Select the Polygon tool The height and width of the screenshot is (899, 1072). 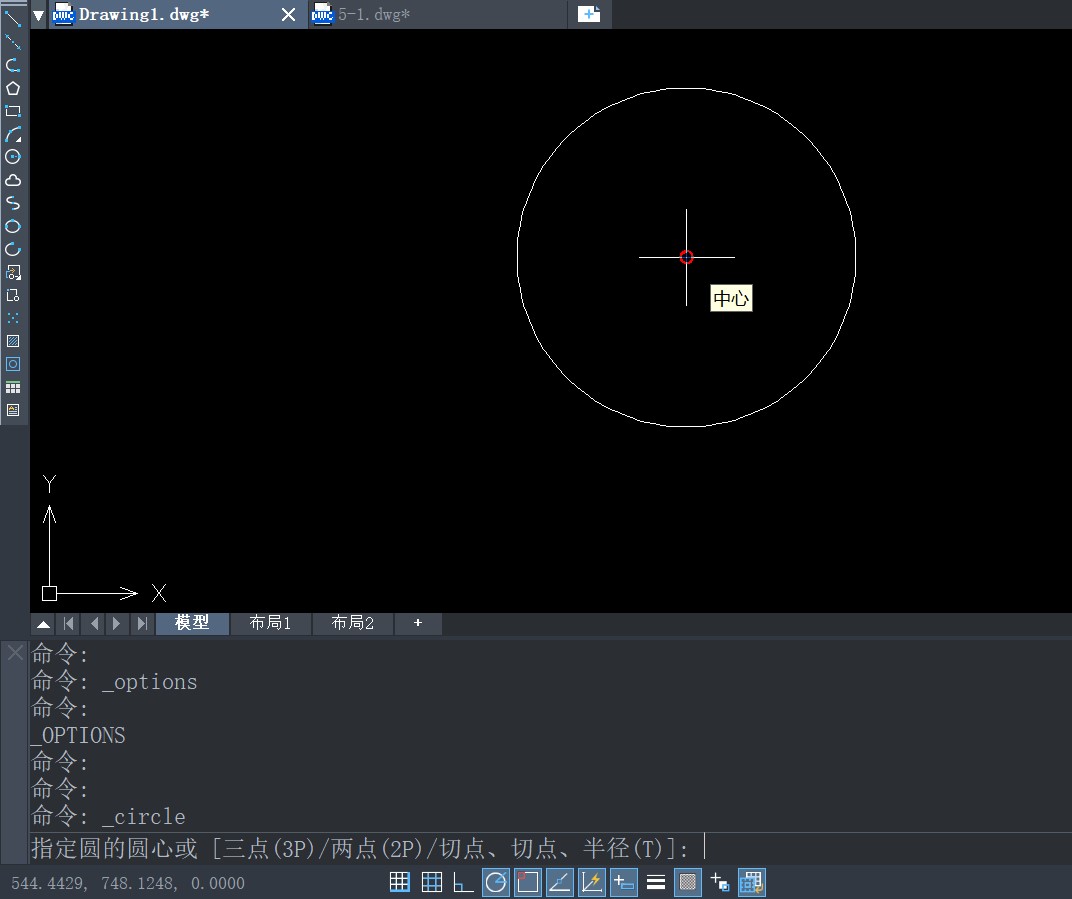tap(13, 88)
